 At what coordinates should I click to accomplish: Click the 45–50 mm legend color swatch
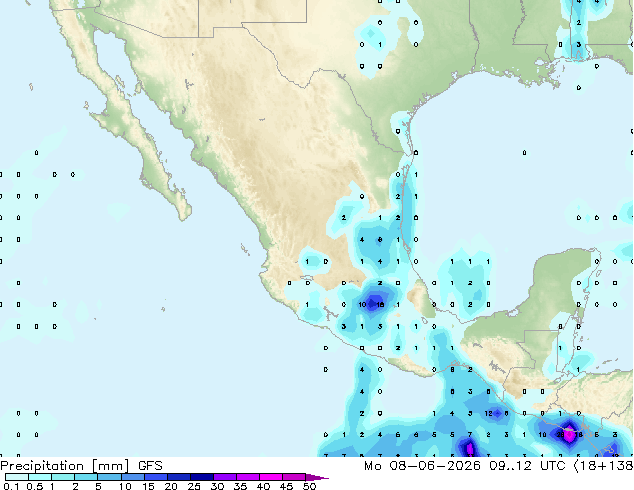point(294,477)
